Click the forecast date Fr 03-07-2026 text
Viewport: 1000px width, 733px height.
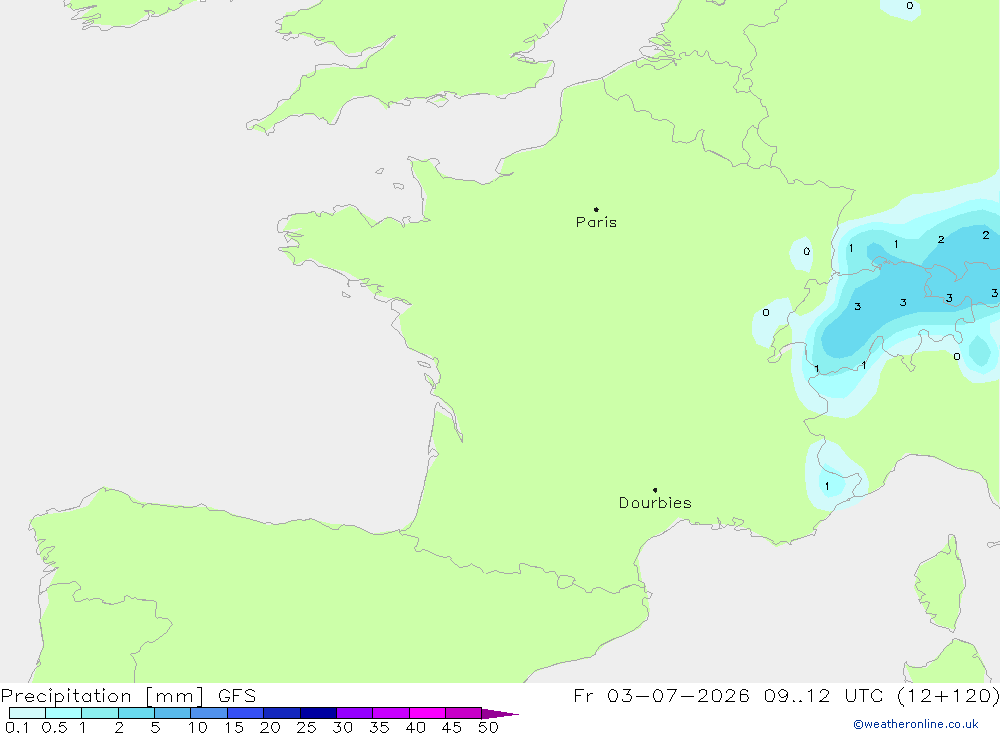point(661,695)
